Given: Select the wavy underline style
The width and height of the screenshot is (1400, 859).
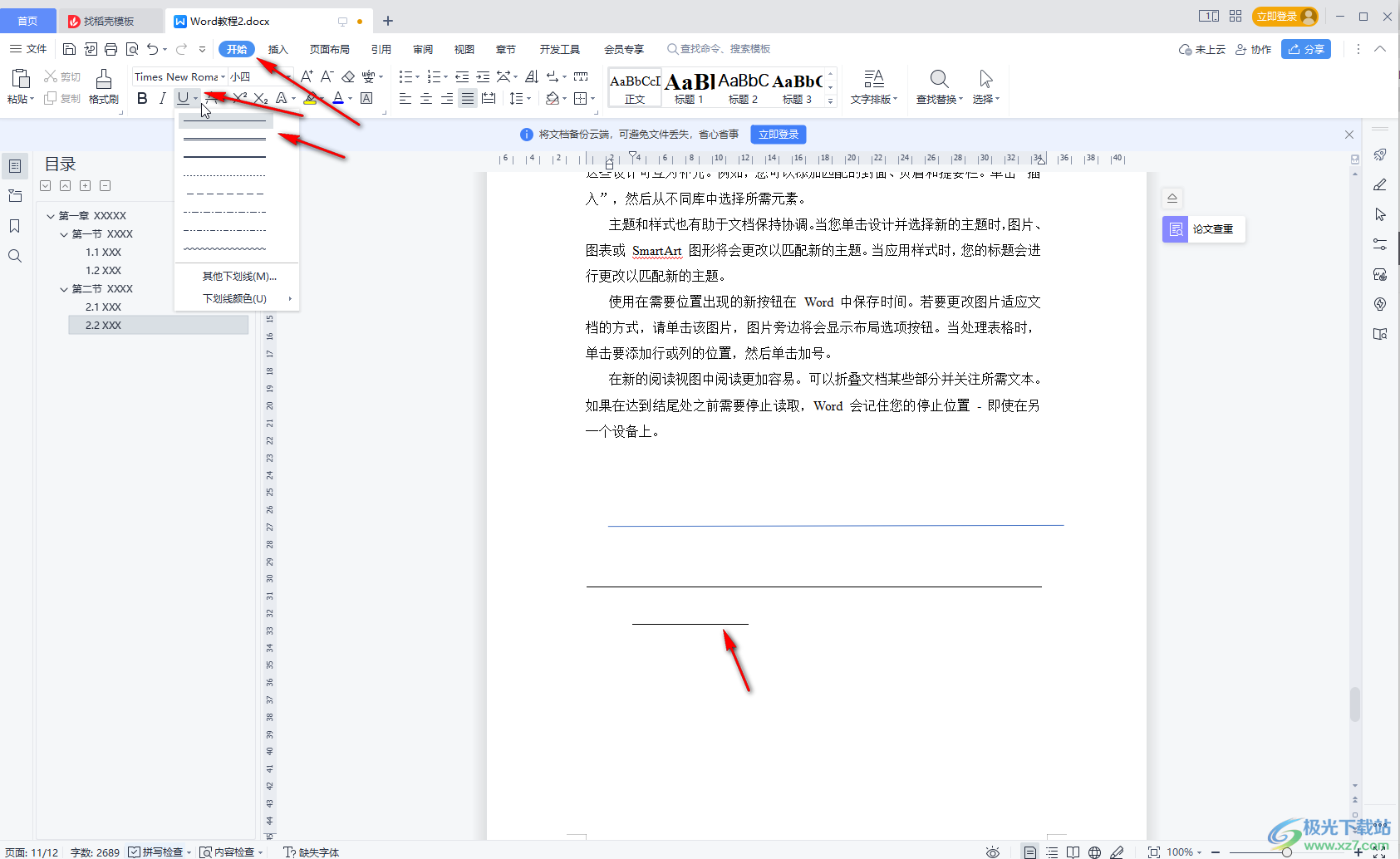Looking at the screenshot, I should click(224, 248).
